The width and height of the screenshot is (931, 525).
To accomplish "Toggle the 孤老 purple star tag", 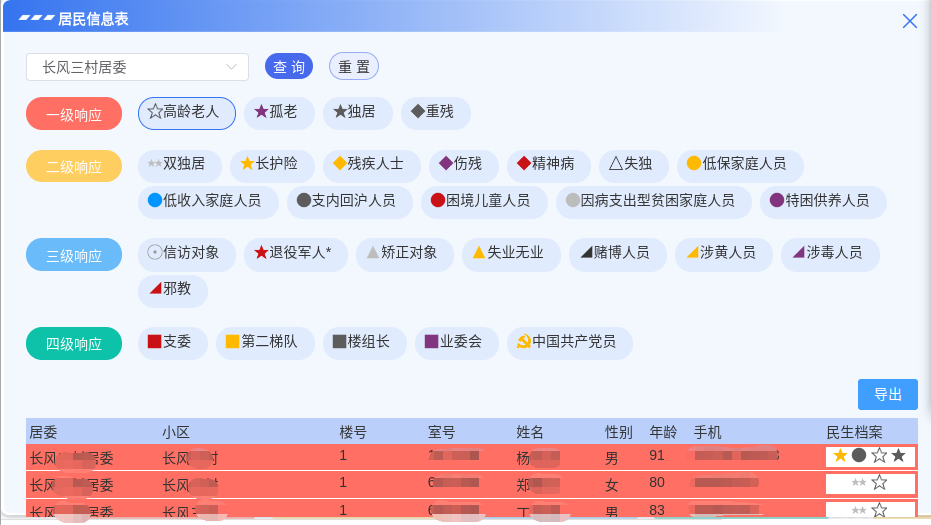I will click(x=276, y=113).
